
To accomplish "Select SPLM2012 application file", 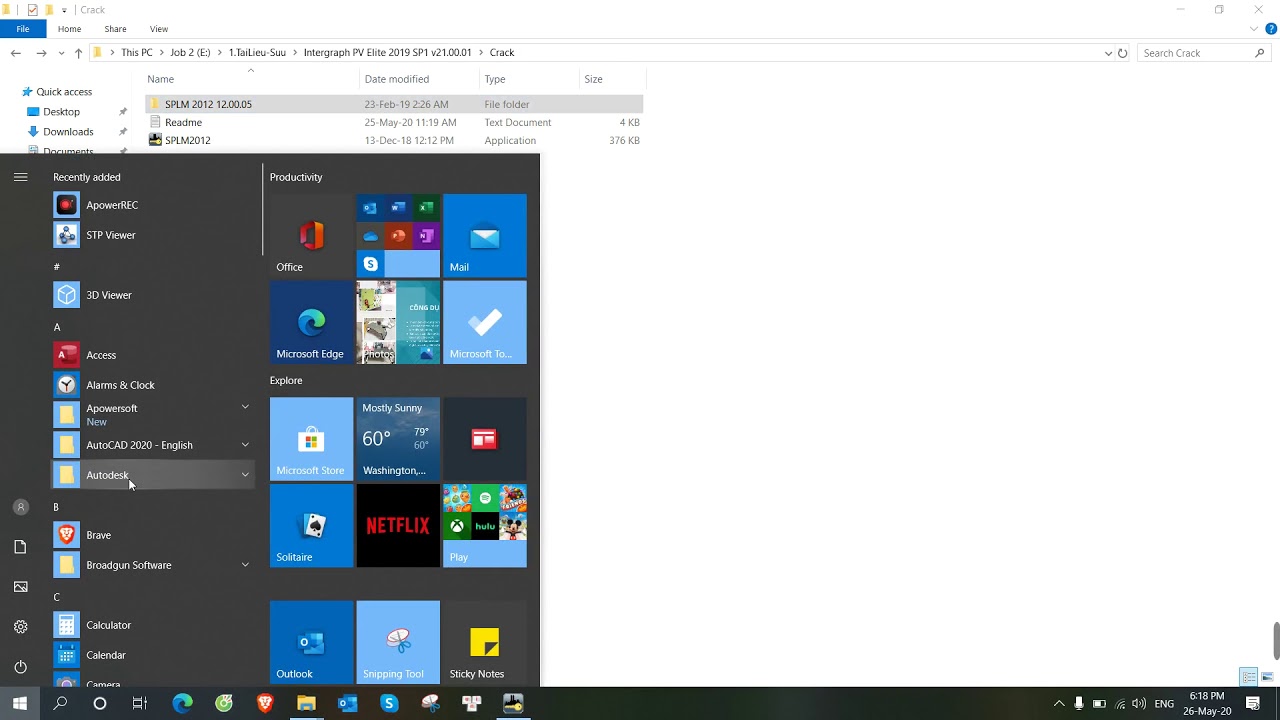I will click(394, 140).
